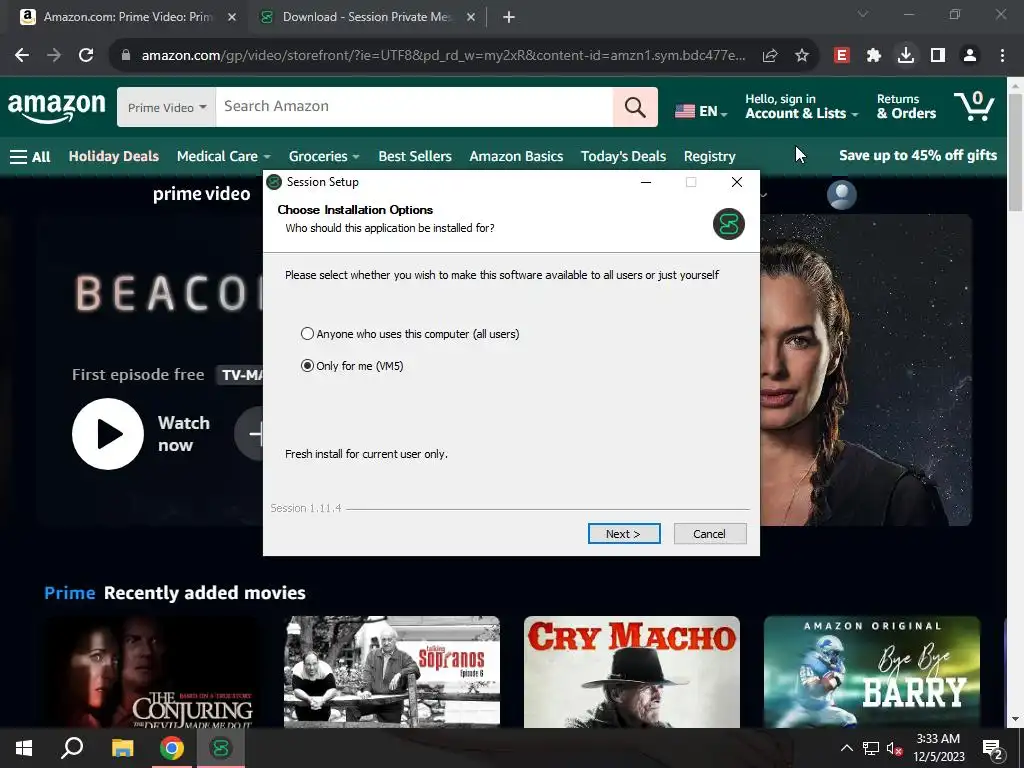This screenshot has height=768, width=1024.
Task: Open the red E extension icon
Action: point(842,56)
